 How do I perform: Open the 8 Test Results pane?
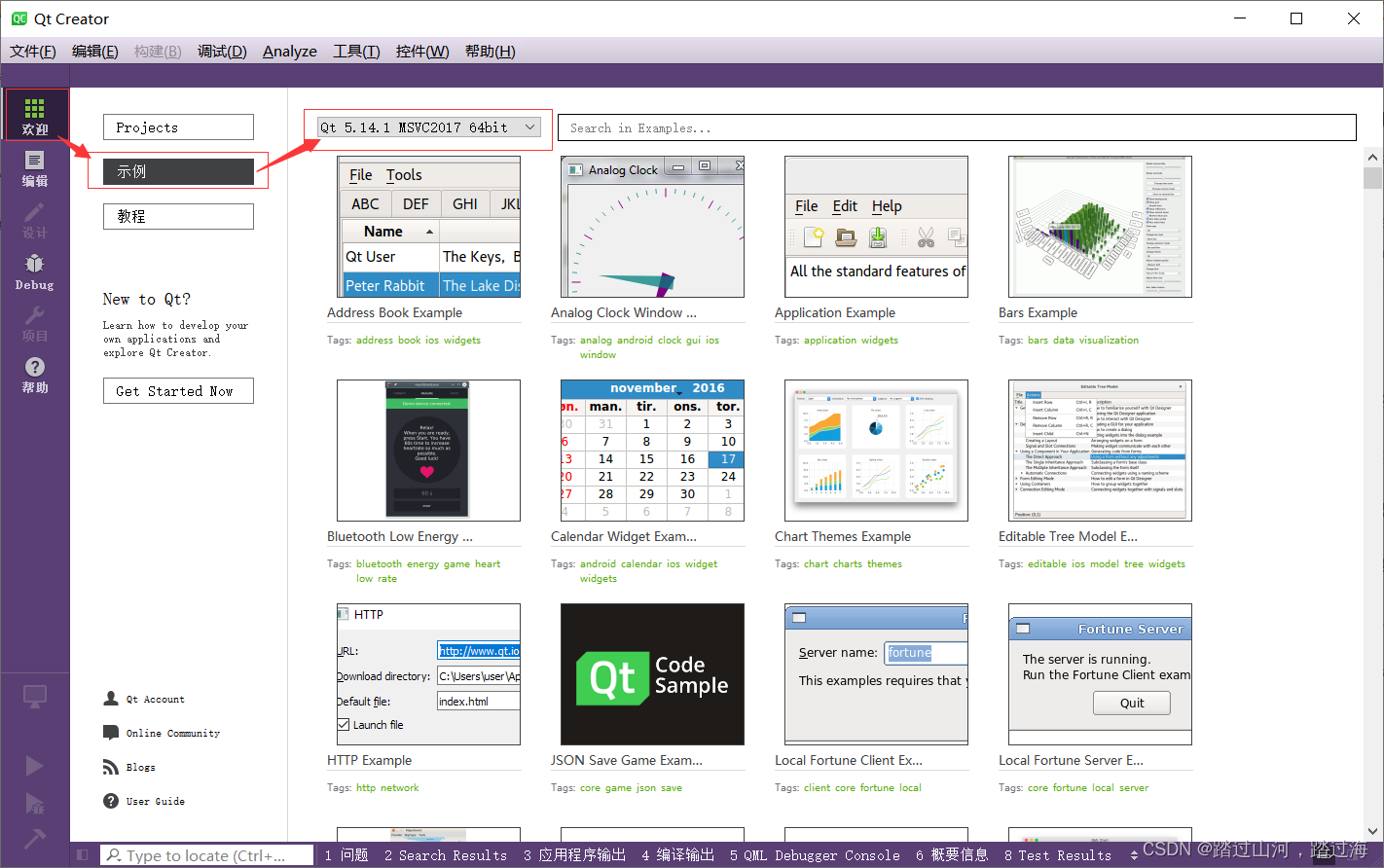pyautogui.click(x=1058, y=855)
